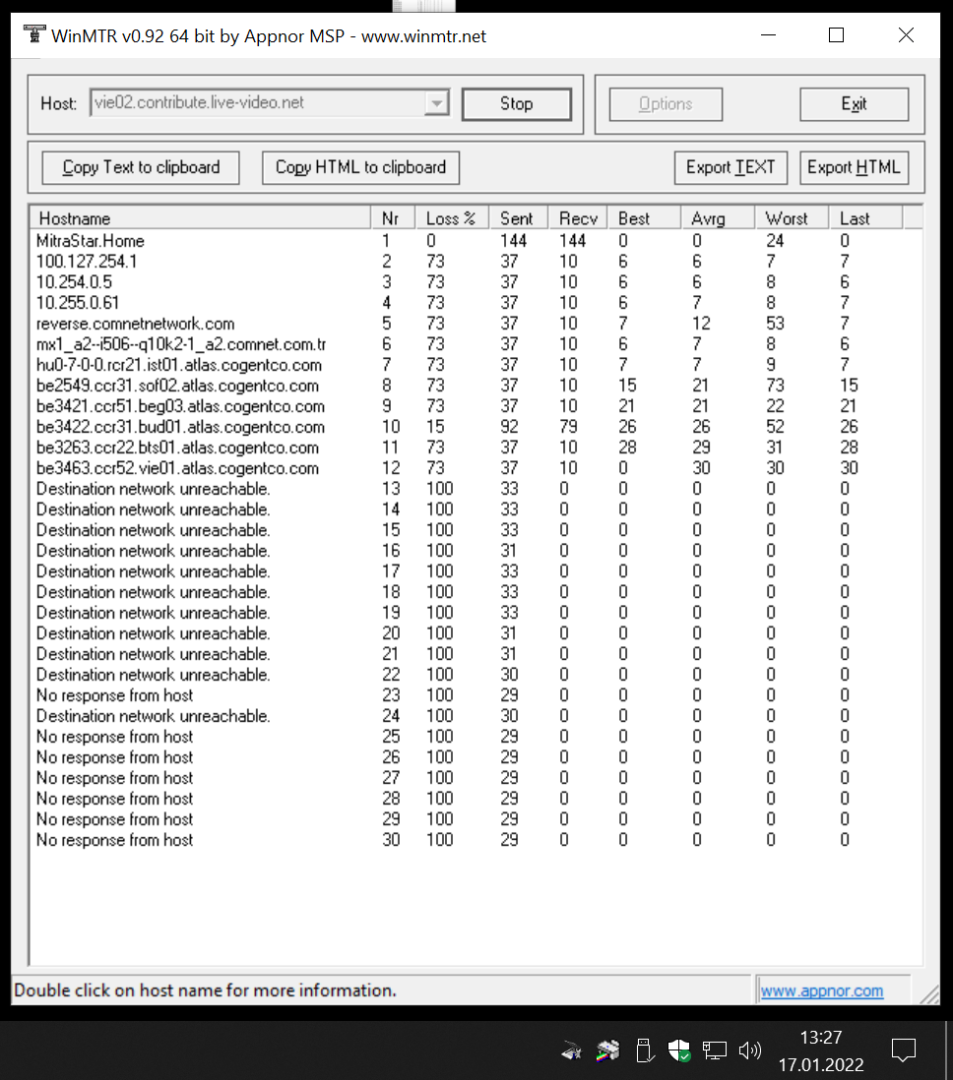
Task: Select be3463.ccr52.vie01 cogentco row
Action: tap(475, 468)
